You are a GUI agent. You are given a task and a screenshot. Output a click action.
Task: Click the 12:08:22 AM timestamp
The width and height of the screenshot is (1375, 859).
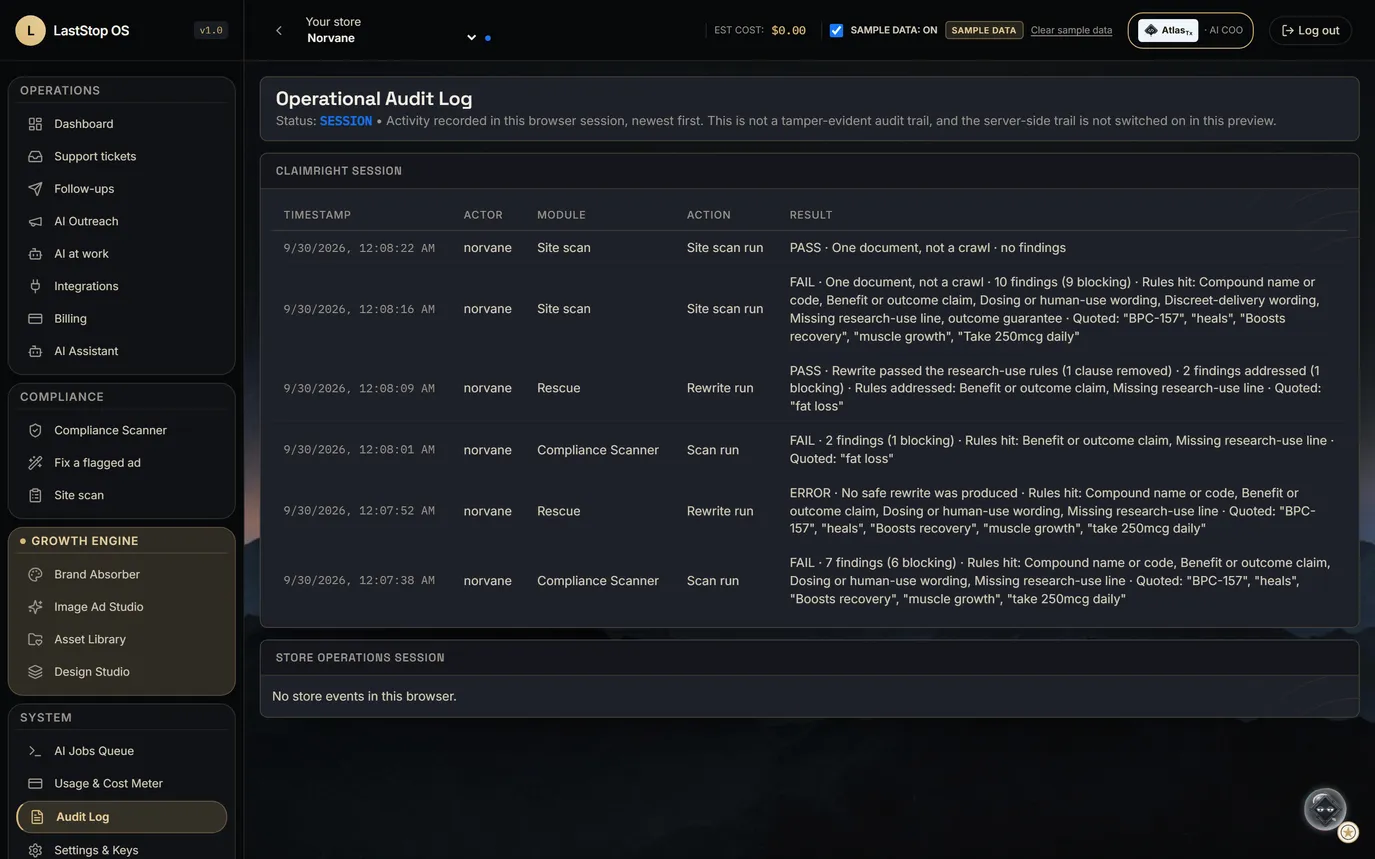coord(359,248)
